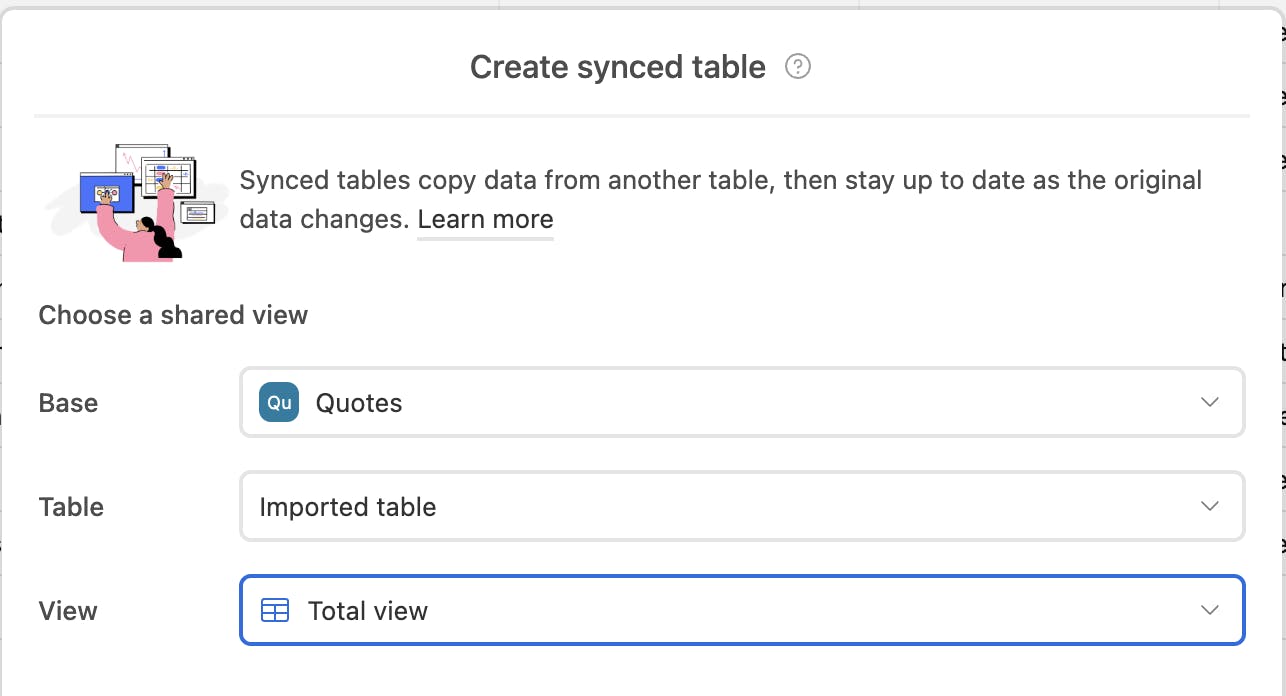Image resolution: width=1286 pixels, height=696 pixels.
Task: Click the grid view icon beside Total view
Action: [x=275, y=610]
